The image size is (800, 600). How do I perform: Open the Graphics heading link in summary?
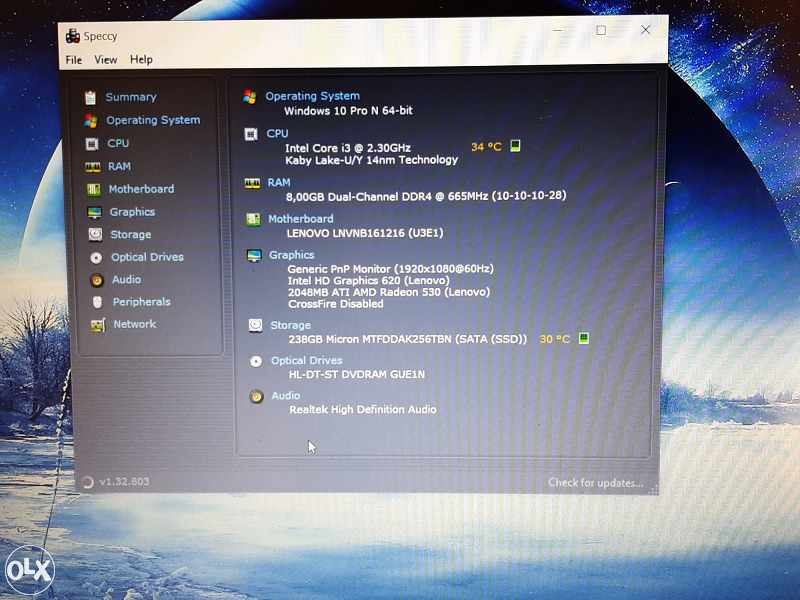tap(292, 255)
